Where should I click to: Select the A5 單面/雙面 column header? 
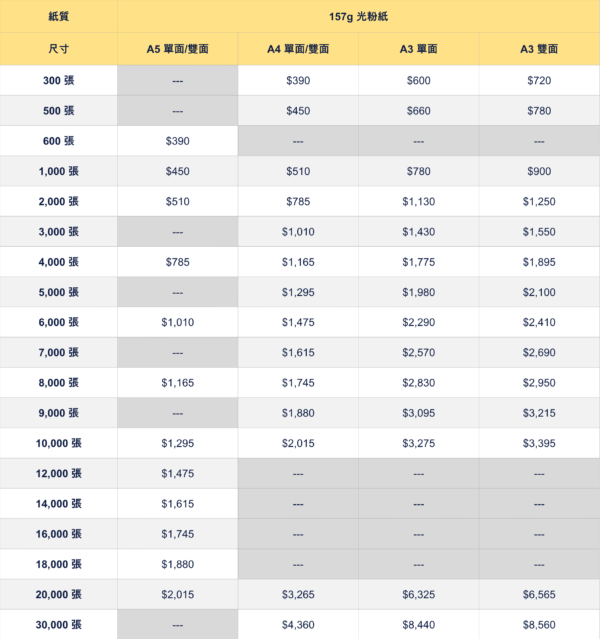click(178, 49)
